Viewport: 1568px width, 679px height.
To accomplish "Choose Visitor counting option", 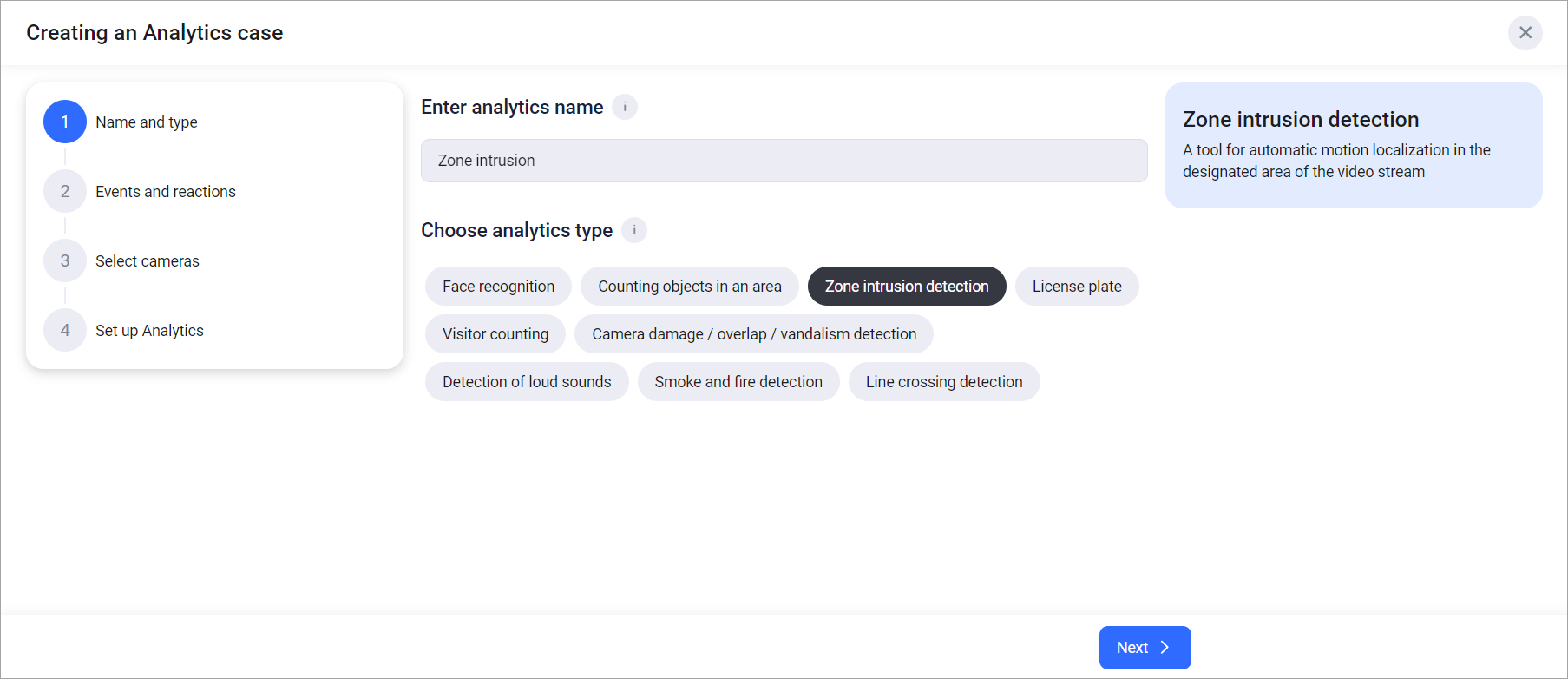I will [495, 334].
